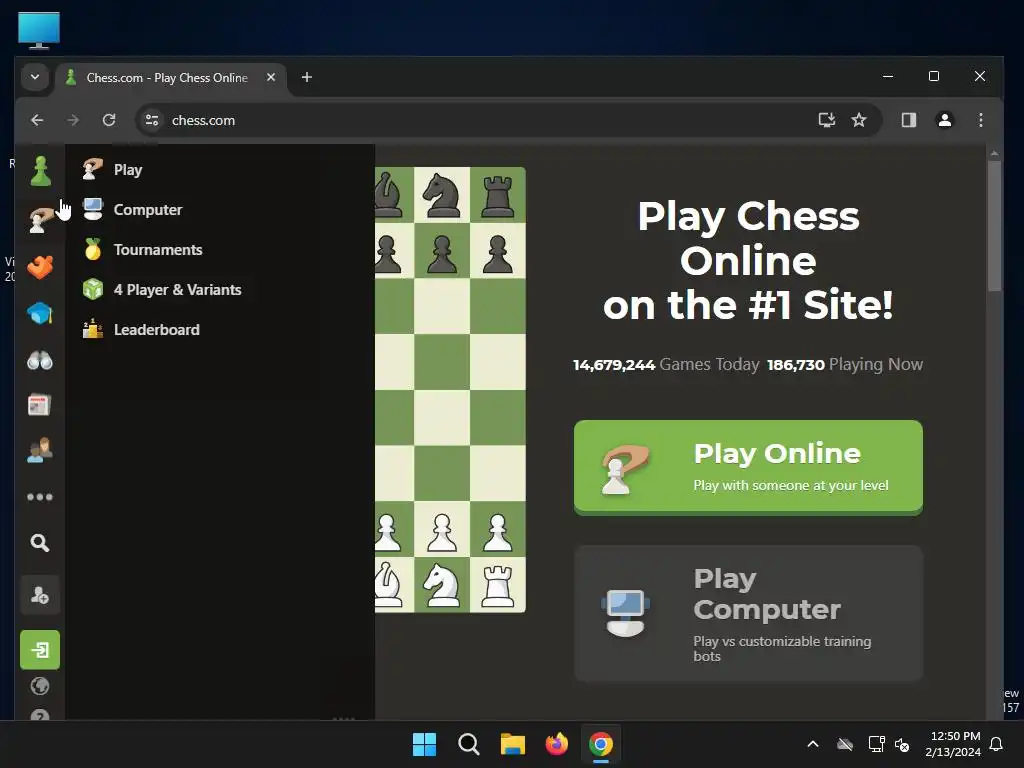Open the Puzzles orange piece sidebar icon
1024x768 pixels.
(x=40, y=267)
